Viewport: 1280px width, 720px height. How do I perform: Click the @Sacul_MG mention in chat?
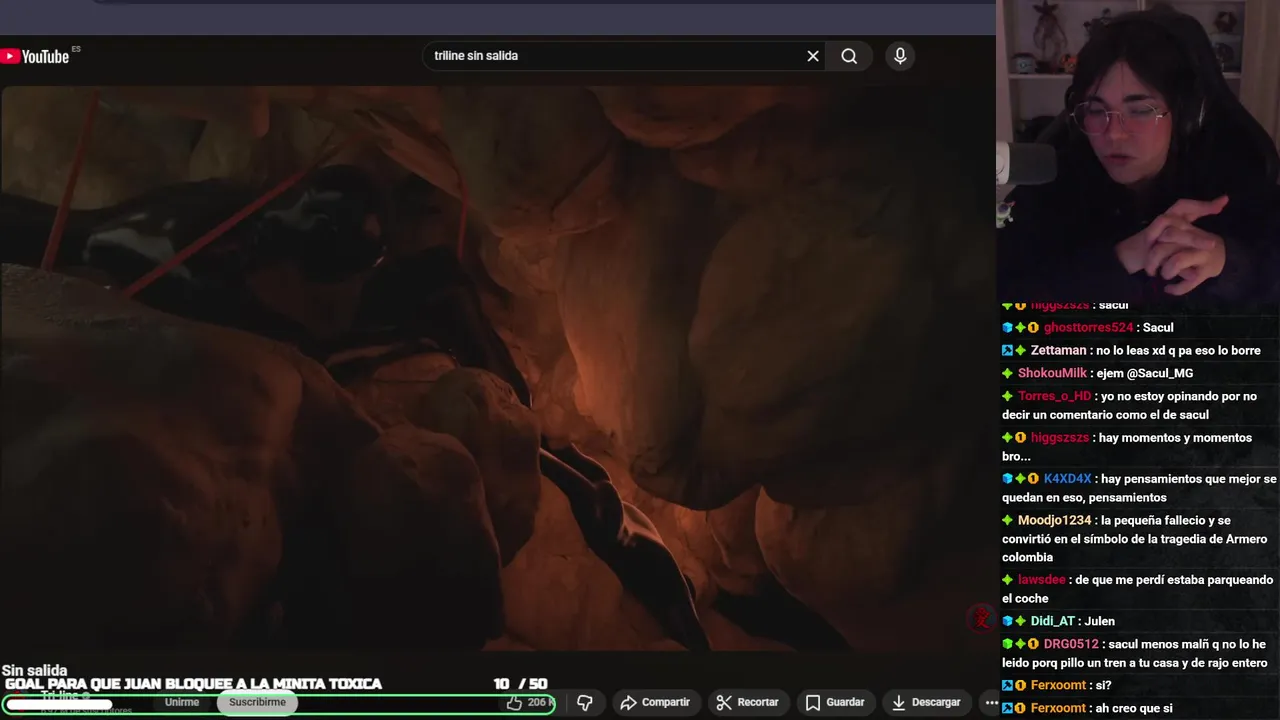(1159, 373)
